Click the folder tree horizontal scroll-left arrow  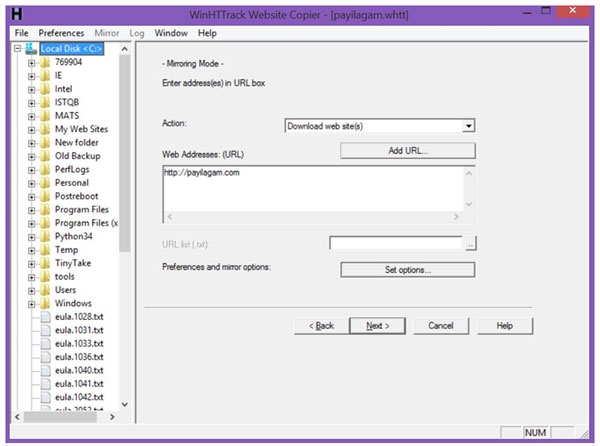click(x=17, y=417)
